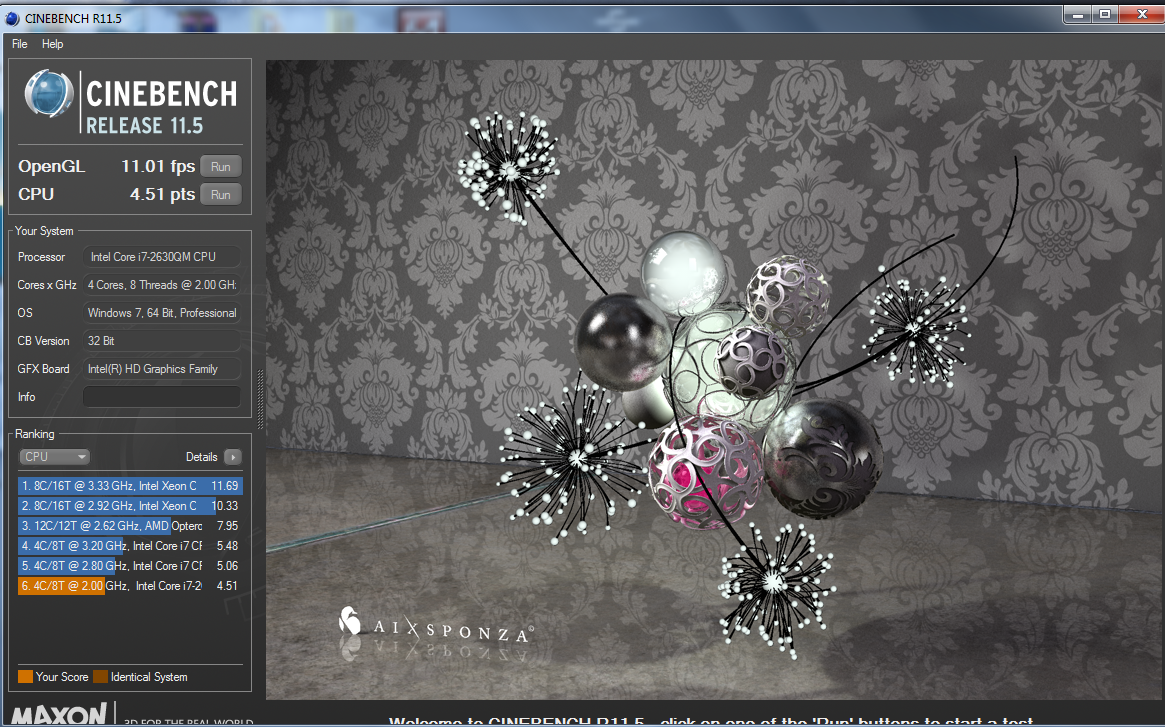Open the File menu
Image resolution: width=1165 pixels, height=727 pixels.
[19, 44]
